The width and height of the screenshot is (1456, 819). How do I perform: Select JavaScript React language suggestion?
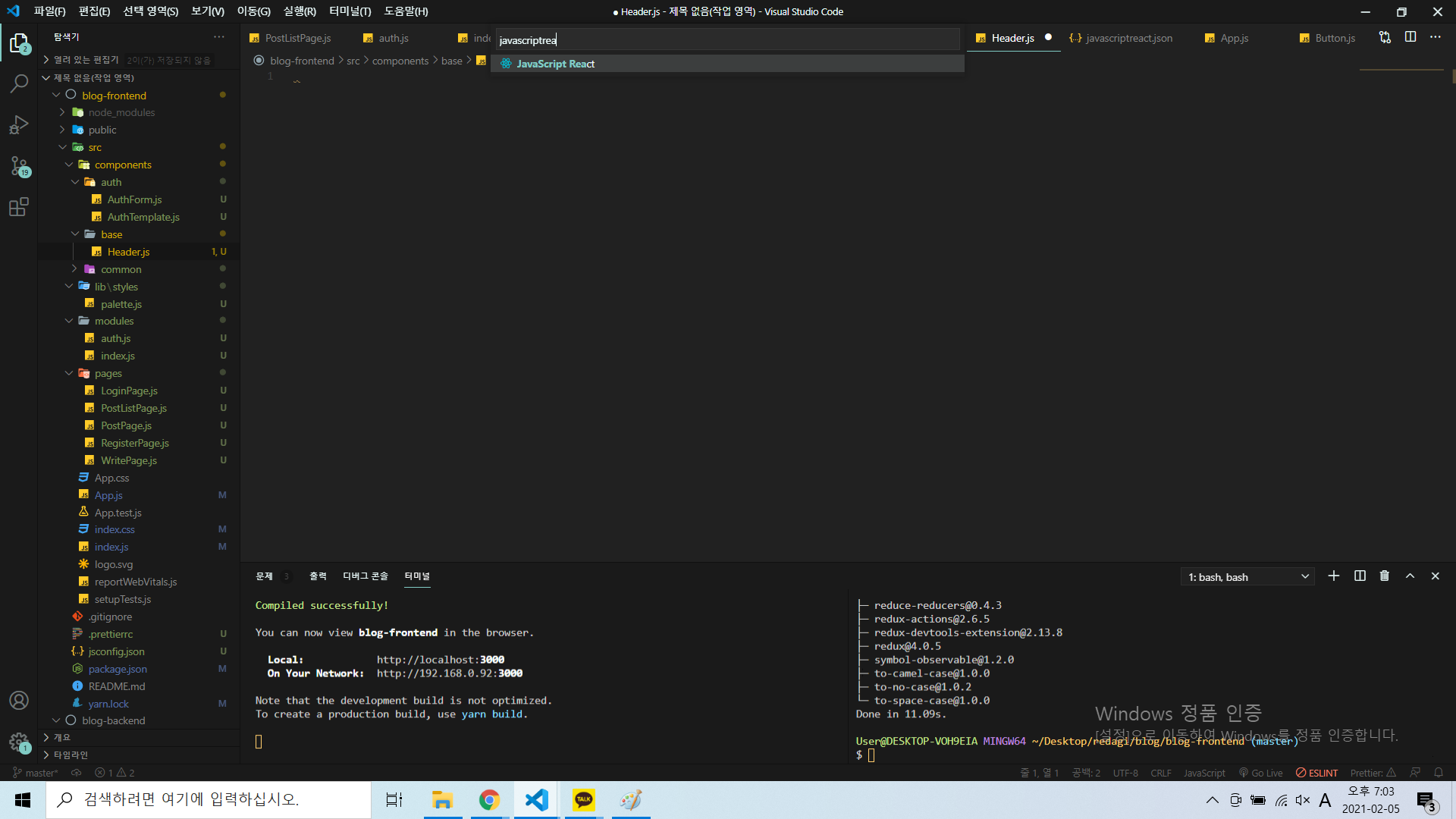click(x=555, y=64)
